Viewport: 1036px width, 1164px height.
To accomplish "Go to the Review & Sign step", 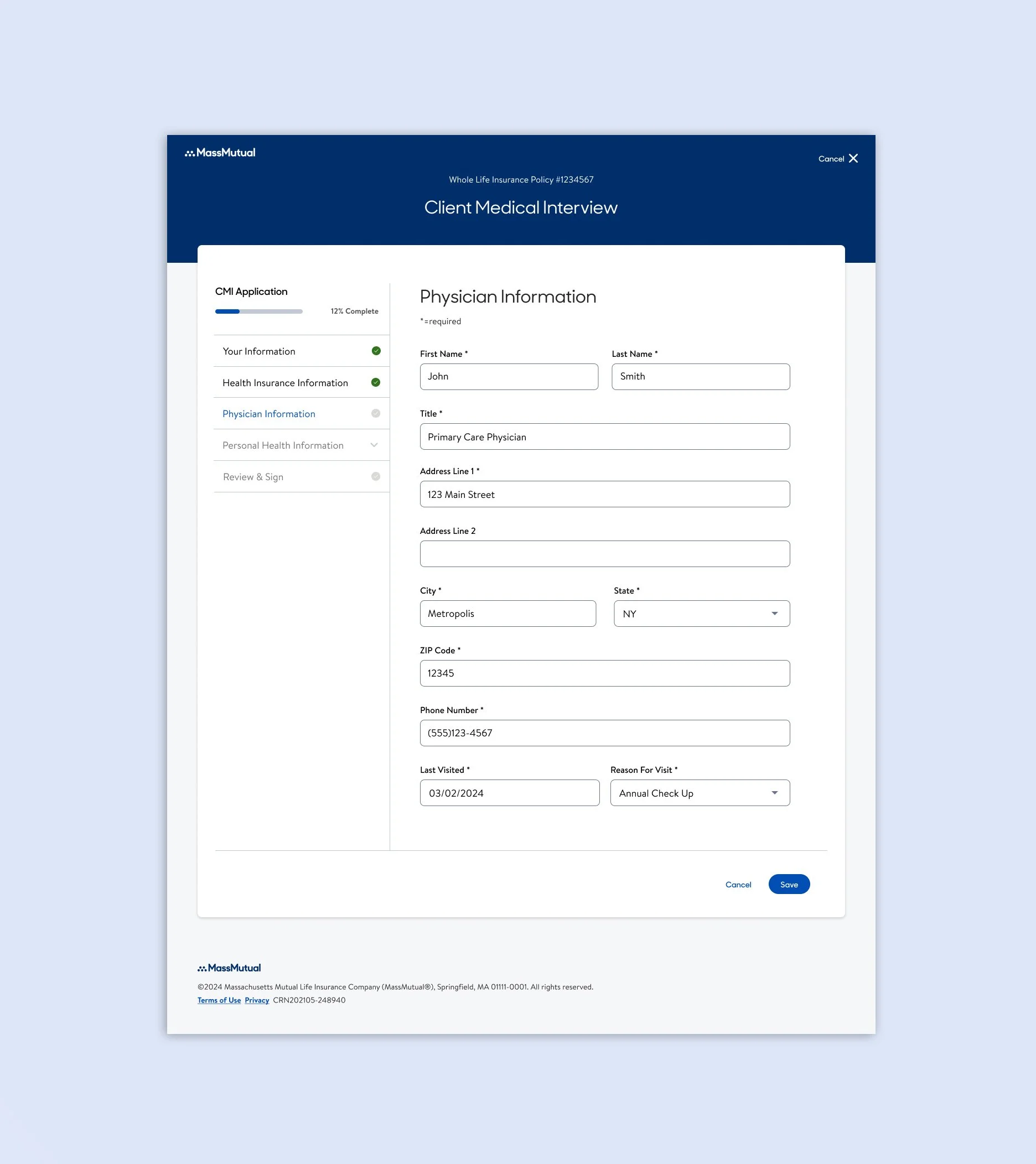I will click(x=301, y=477).
